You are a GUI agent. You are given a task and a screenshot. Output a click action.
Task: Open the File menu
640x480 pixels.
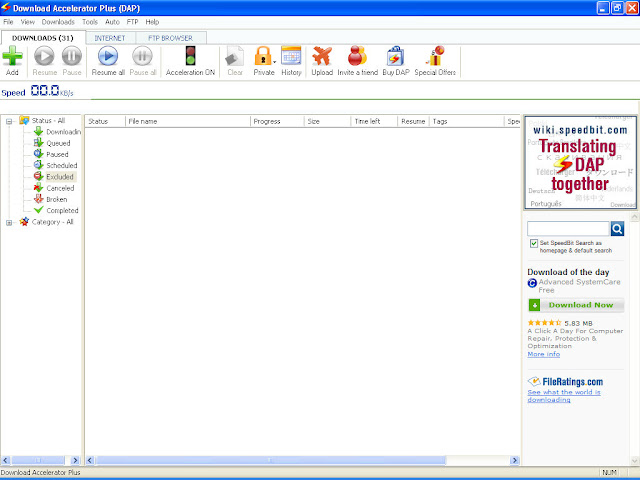8,22
